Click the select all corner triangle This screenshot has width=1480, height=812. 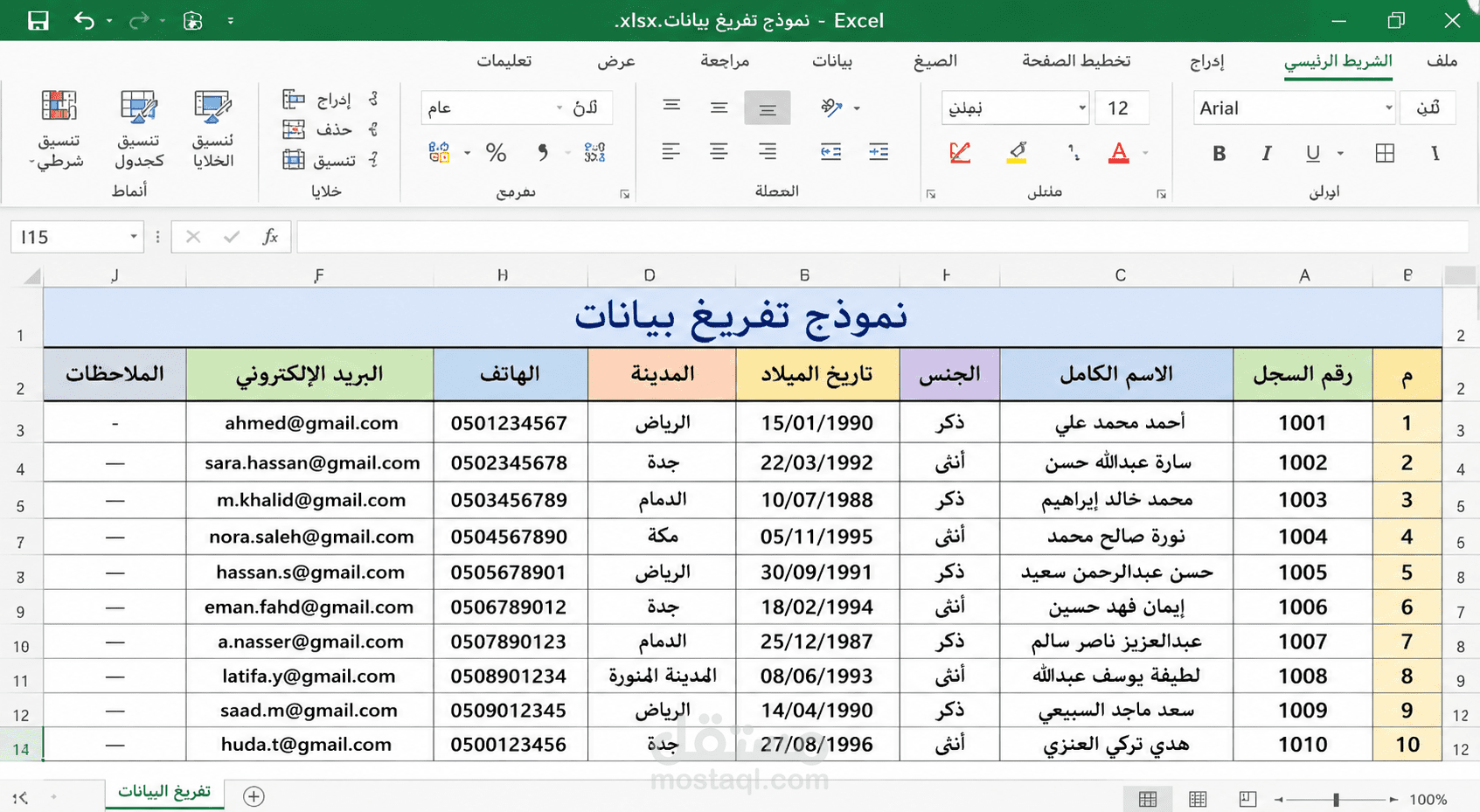[31, 277]
